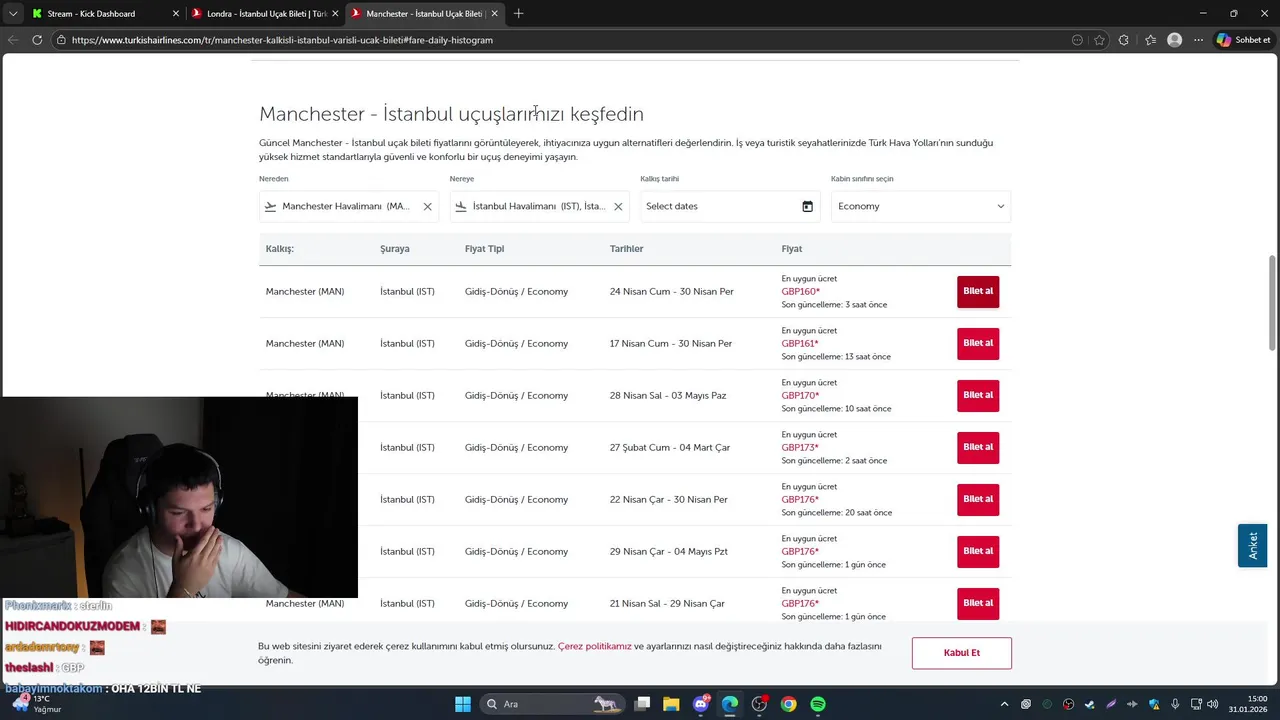This screenshot has width=1280, height=720.
Task: Open a new browser tab
Action: pyautogui.click(x=518, y=14)
